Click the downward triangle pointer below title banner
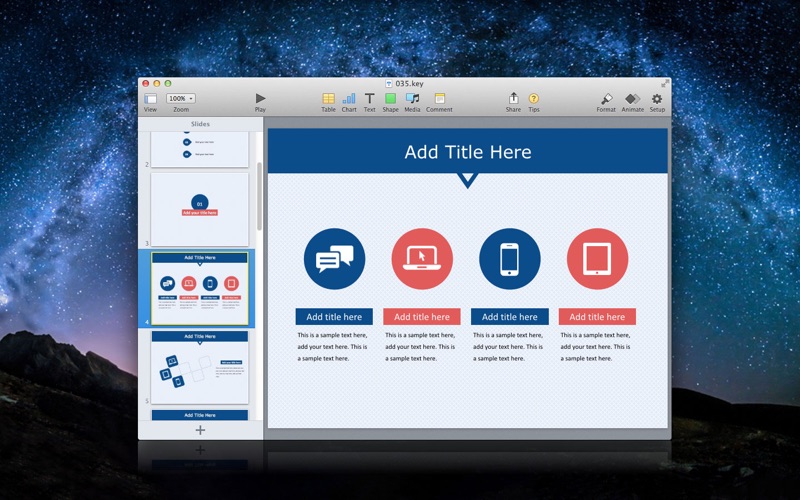 coord(467,180)
